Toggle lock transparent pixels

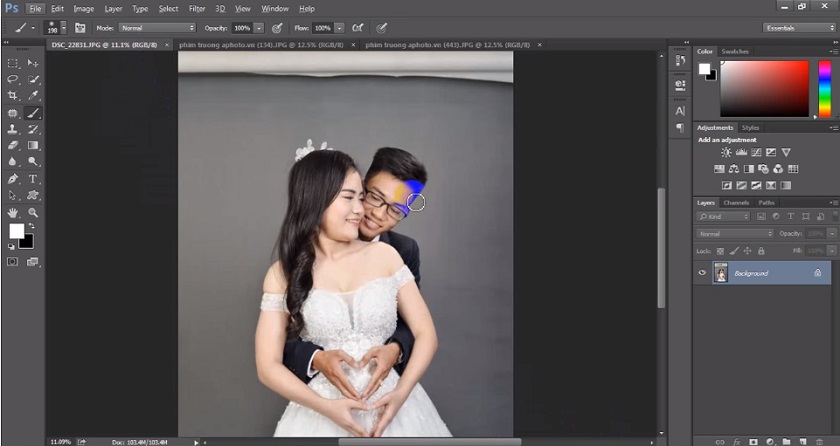pos(721,251)
